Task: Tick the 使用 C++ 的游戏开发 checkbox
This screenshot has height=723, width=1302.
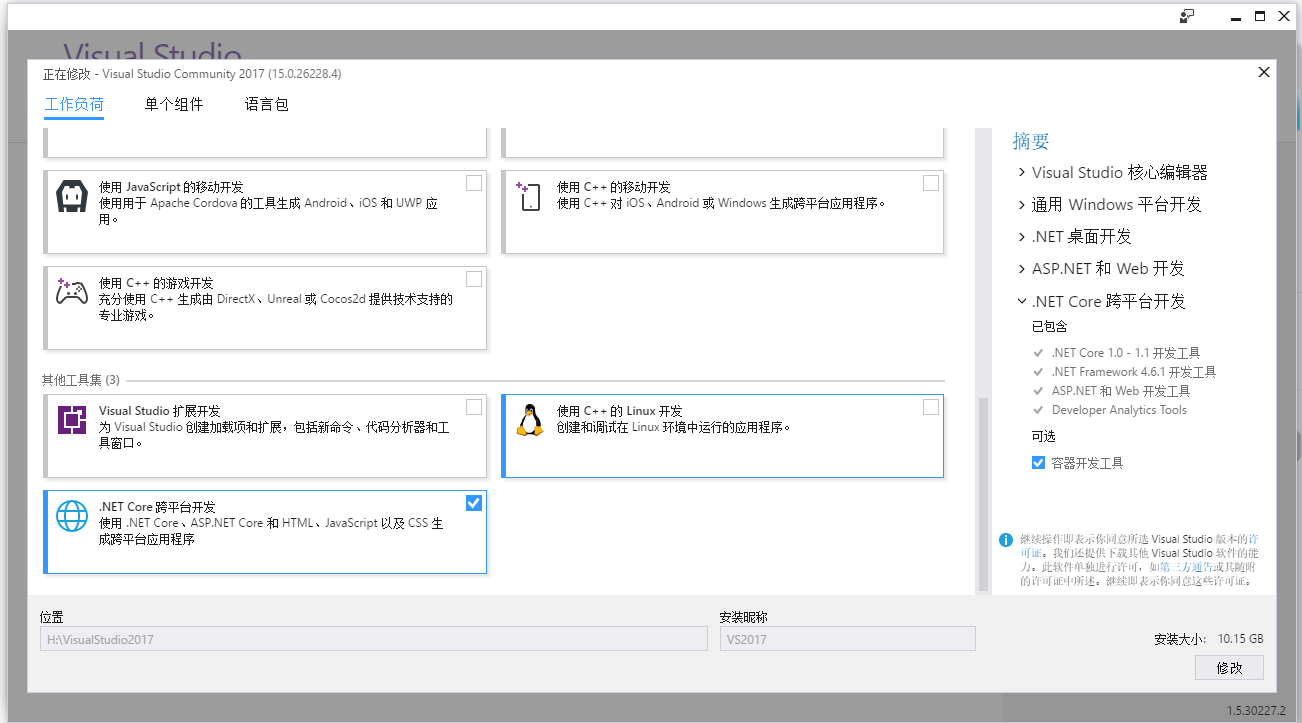Action: [x=474, y=279]
